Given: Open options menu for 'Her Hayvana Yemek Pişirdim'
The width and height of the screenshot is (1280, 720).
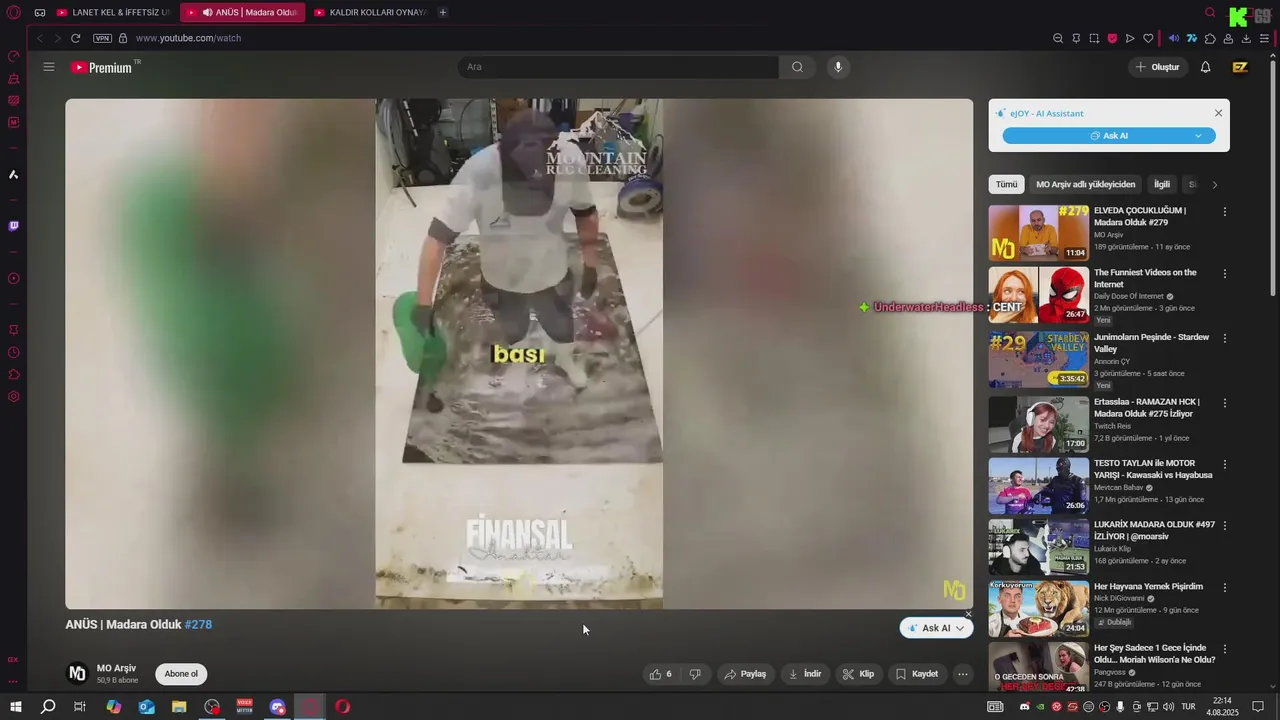Looking at the screenshot, I should [x=1224, y=588].
